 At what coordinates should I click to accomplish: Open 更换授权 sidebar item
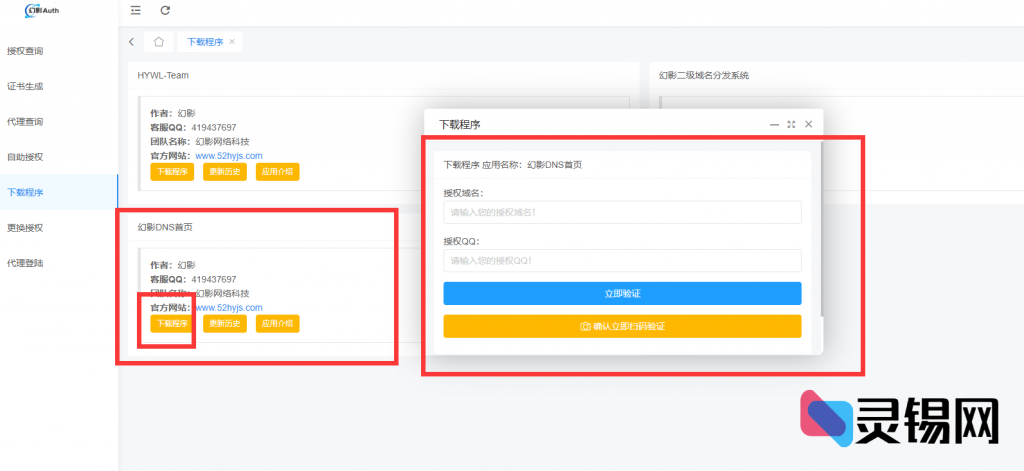tap(25, 228)
